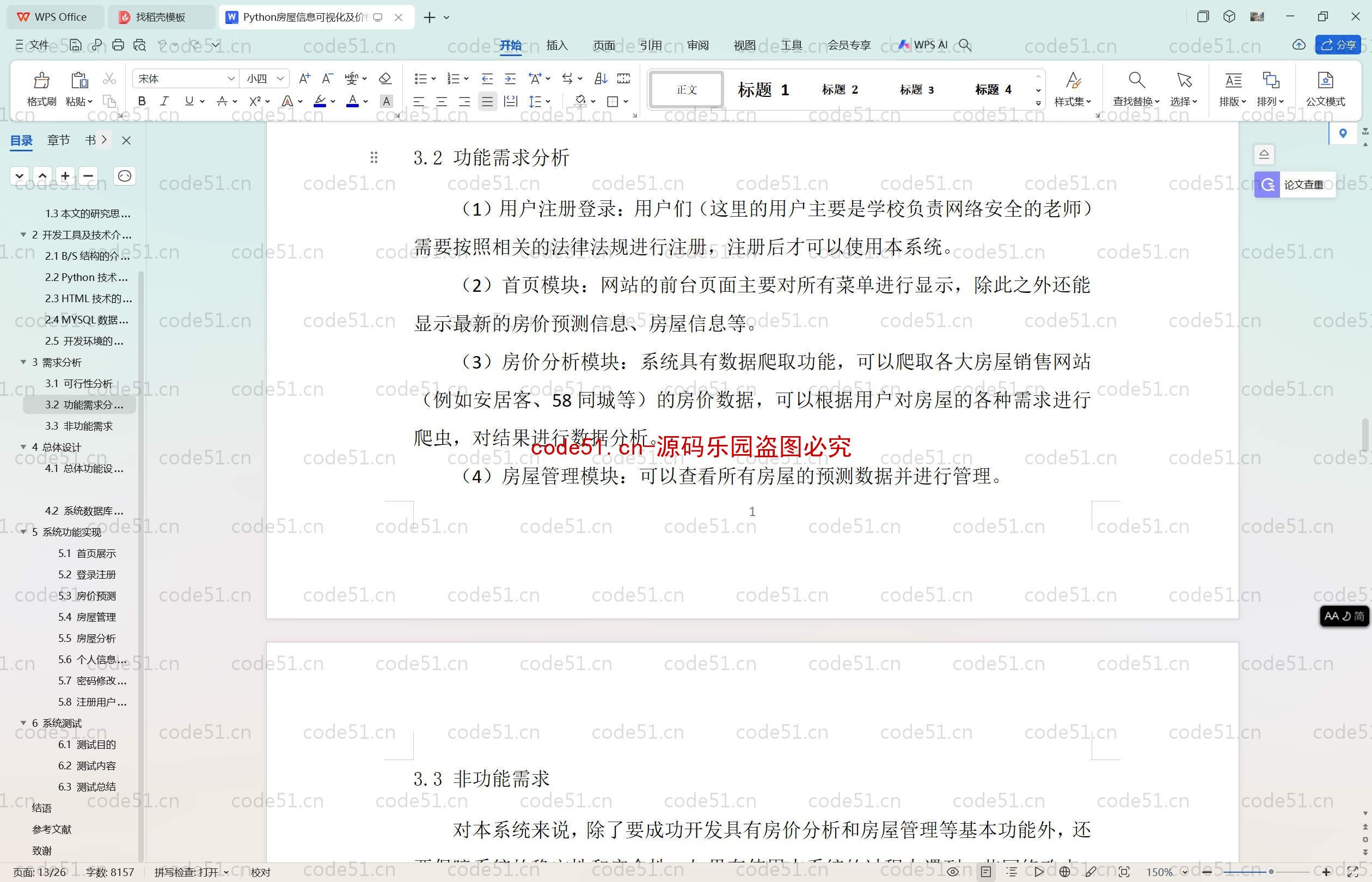Click the cloud upload icon near Share
Image resolution: width=1372 pixels, height=882 pixels.
coord(1298,45)
